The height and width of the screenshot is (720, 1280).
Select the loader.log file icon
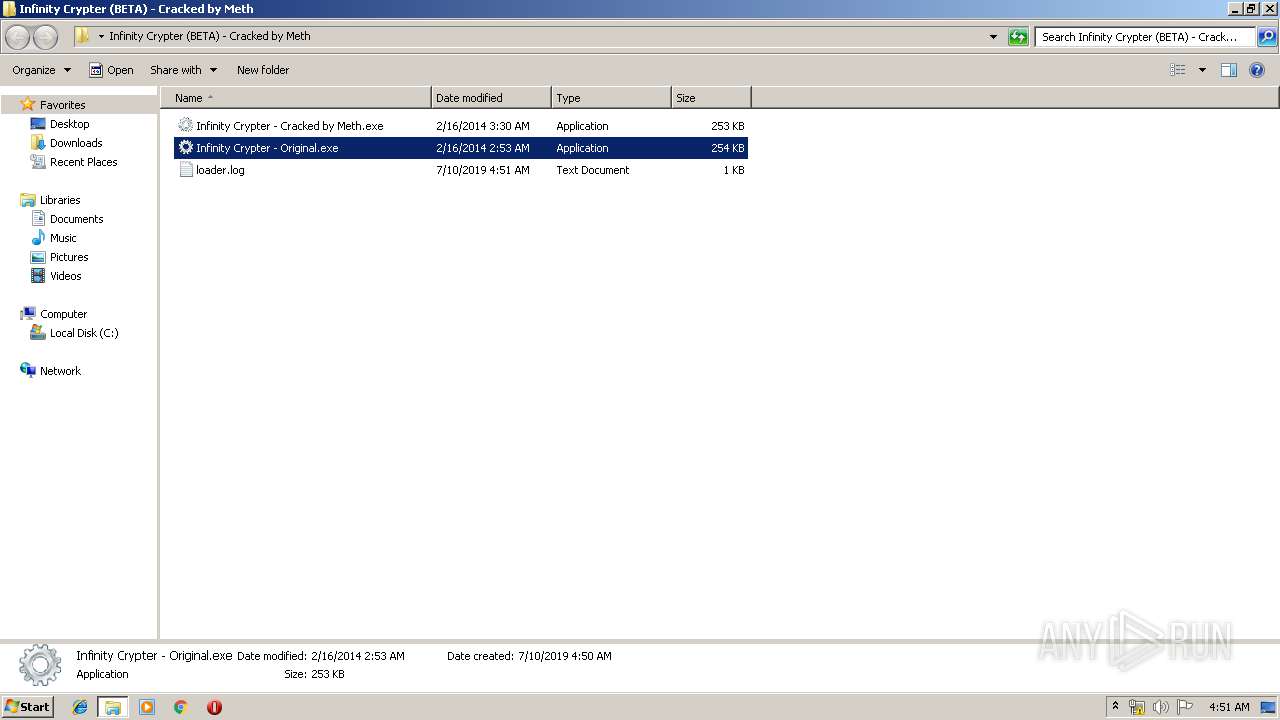coord(185,170)
